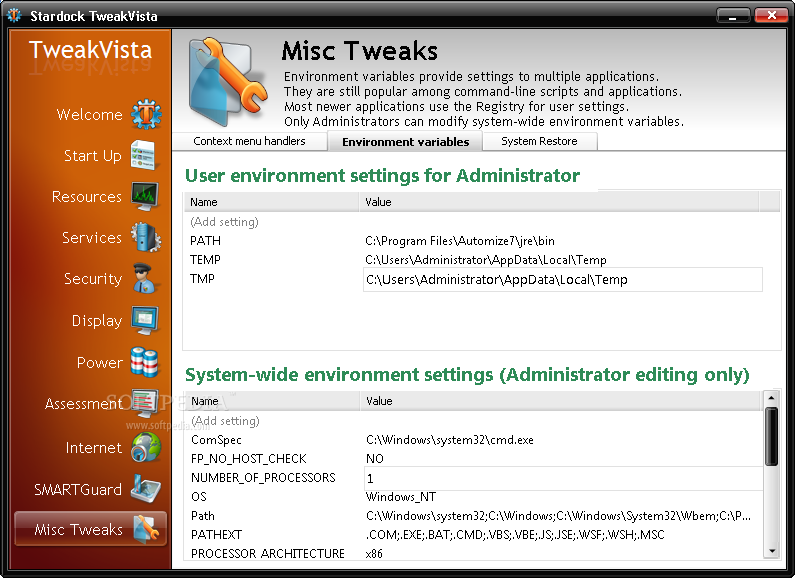Select the TMP variable name
The image size is (795, 578).
click(x=202, y=279)
